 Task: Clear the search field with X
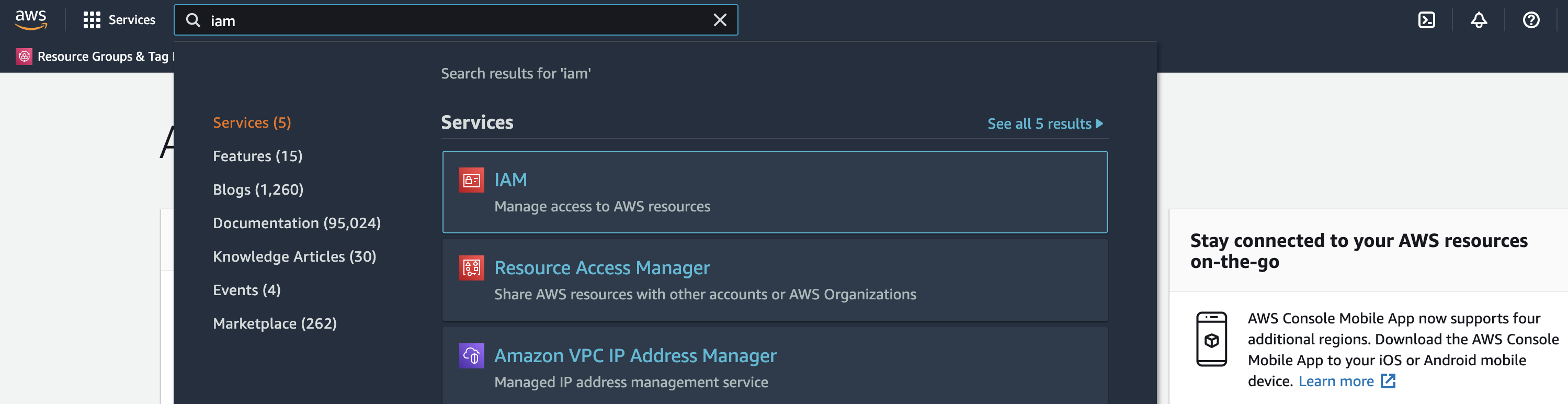pyautogui.click(x=720, y=20)
